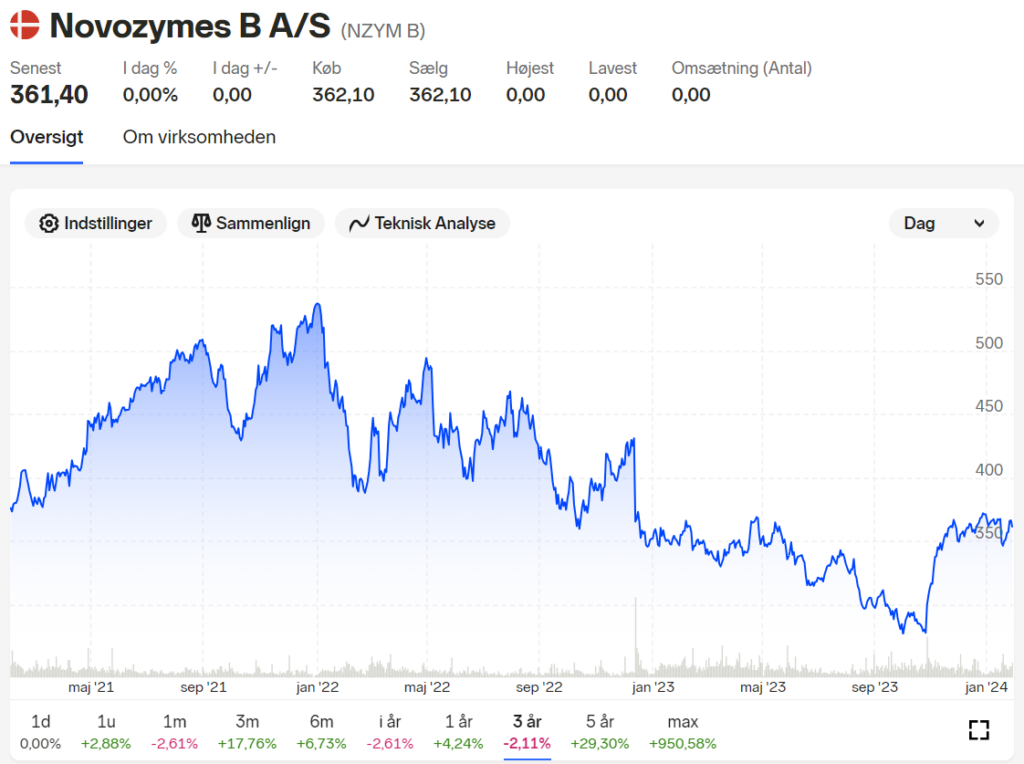Click the Teknisk Analyse line icon
1024x764 pixels.
(x=359, y=224)
